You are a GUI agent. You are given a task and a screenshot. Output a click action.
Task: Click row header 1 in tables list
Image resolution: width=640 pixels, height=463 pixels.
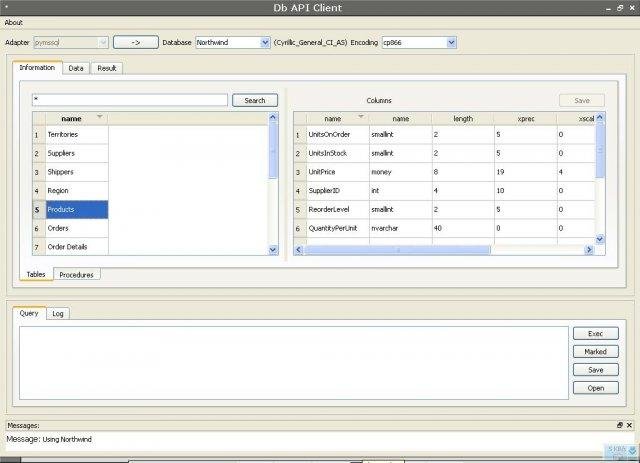point(39,134)
